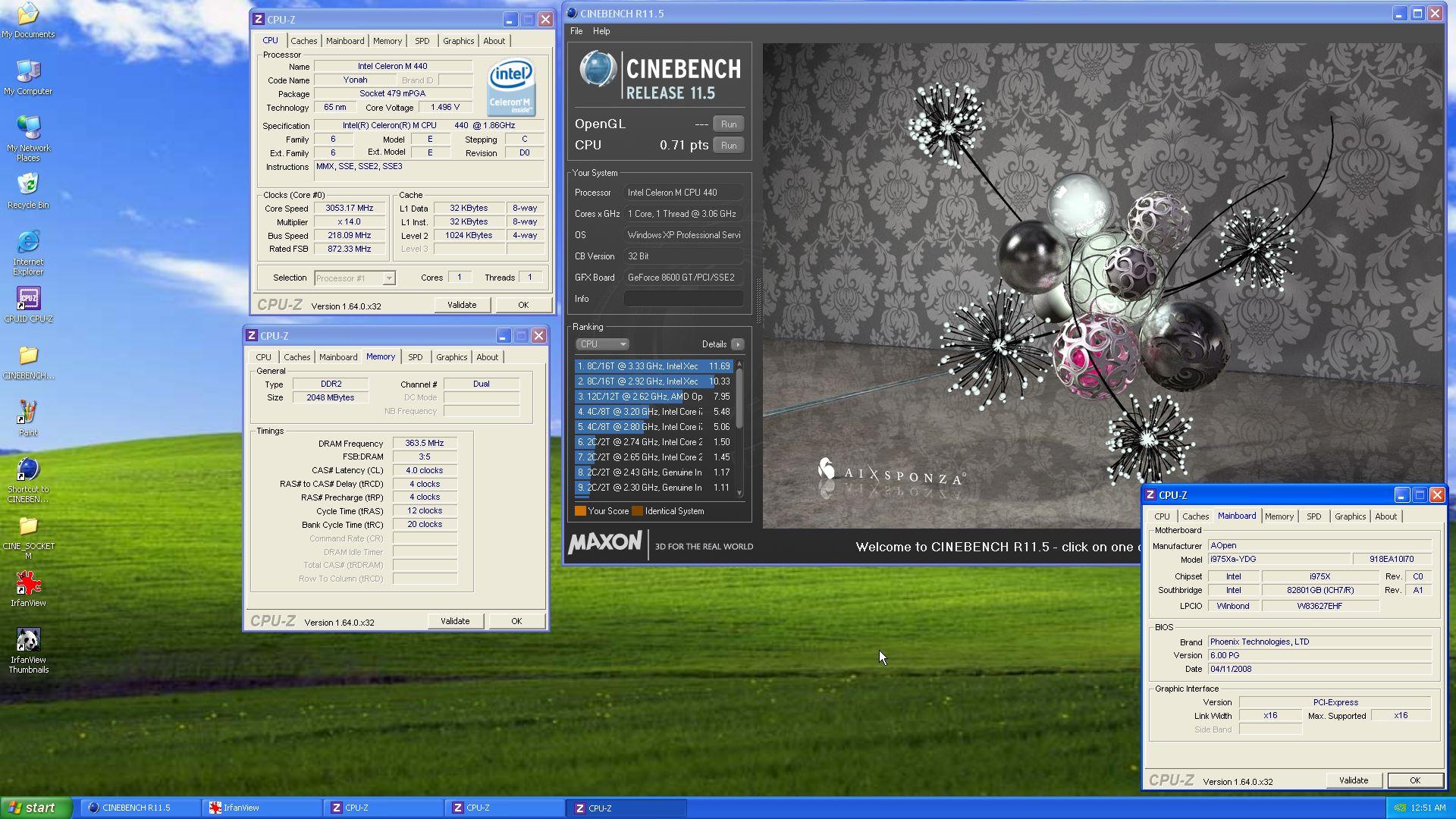
Task: Click the MAXON logo
Action: click(x=604, y=543)
